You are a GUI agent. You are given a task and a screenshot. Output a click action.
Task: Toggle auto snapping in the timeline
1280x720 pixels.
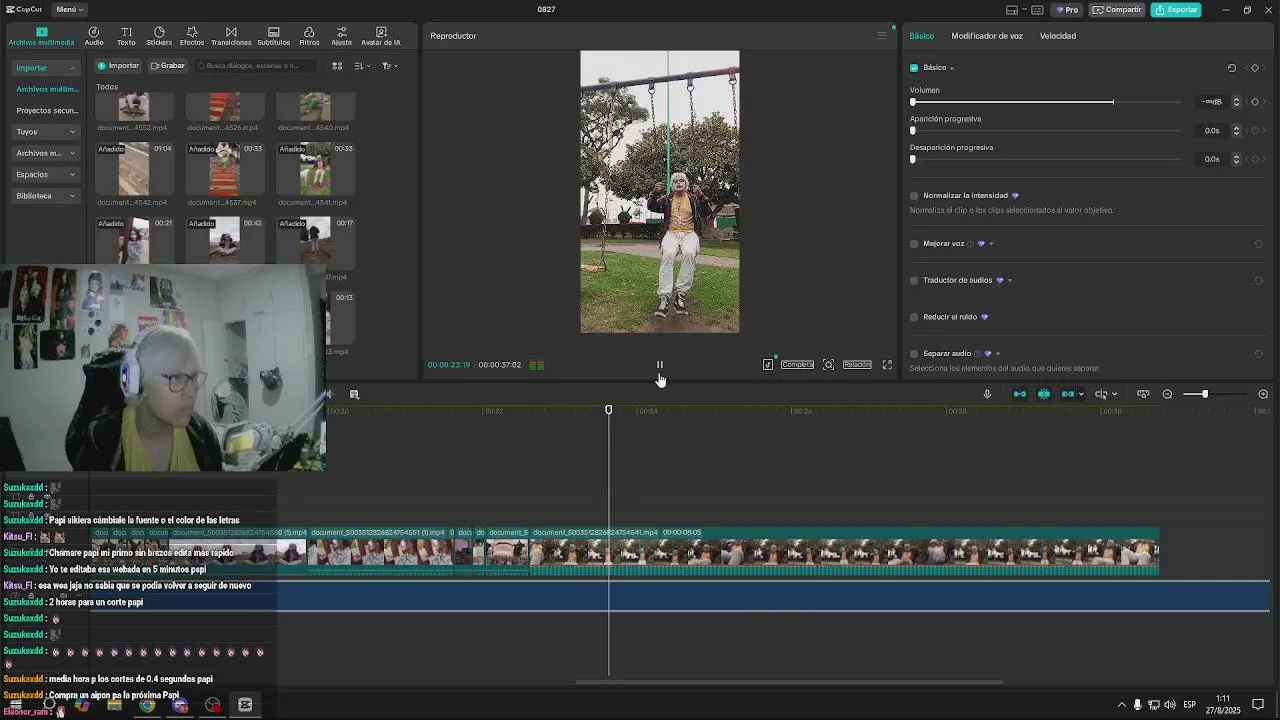(1044, 394)
